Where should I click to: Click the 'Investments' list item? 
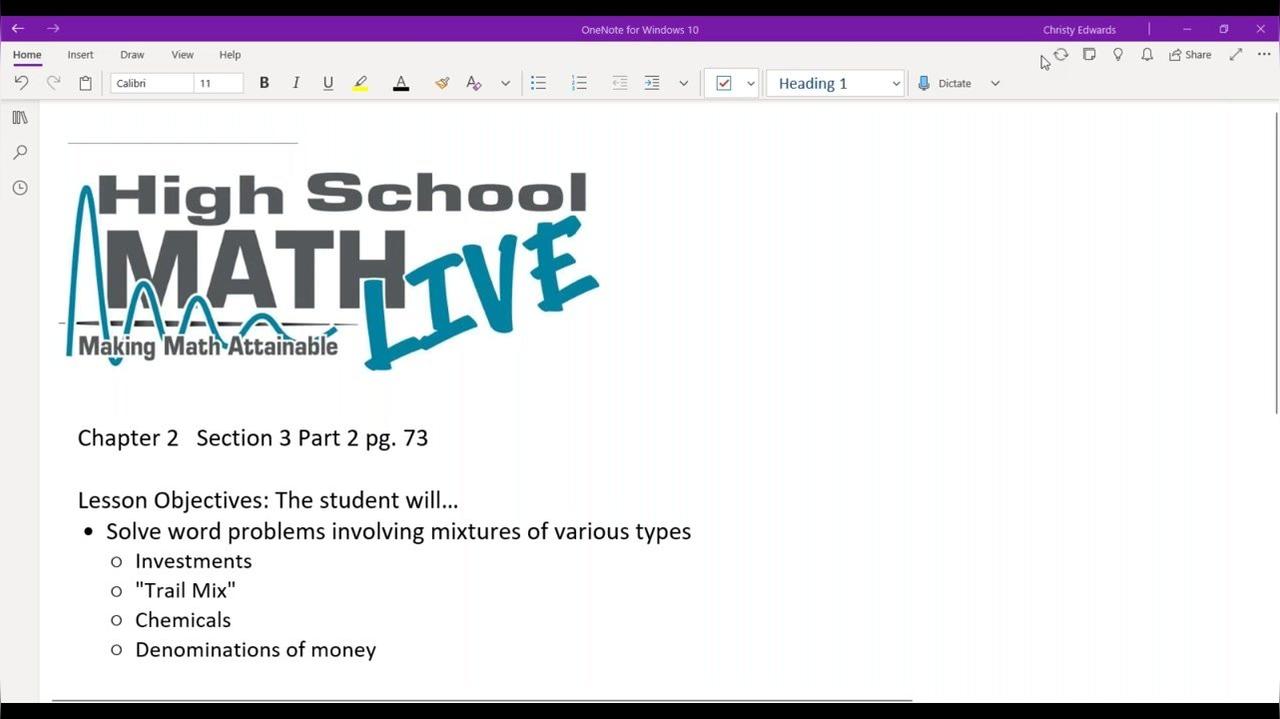click(193, 561)
